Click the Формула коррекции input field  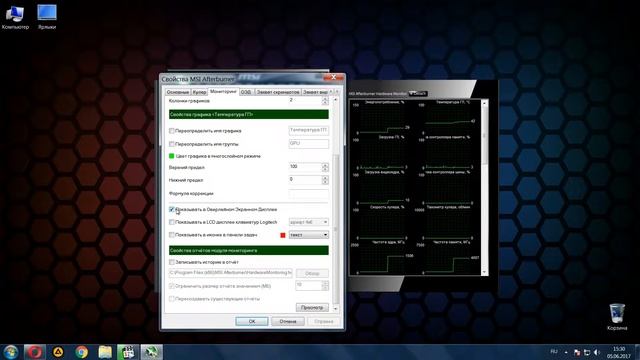pyautogui.click(x=309, y=193)
